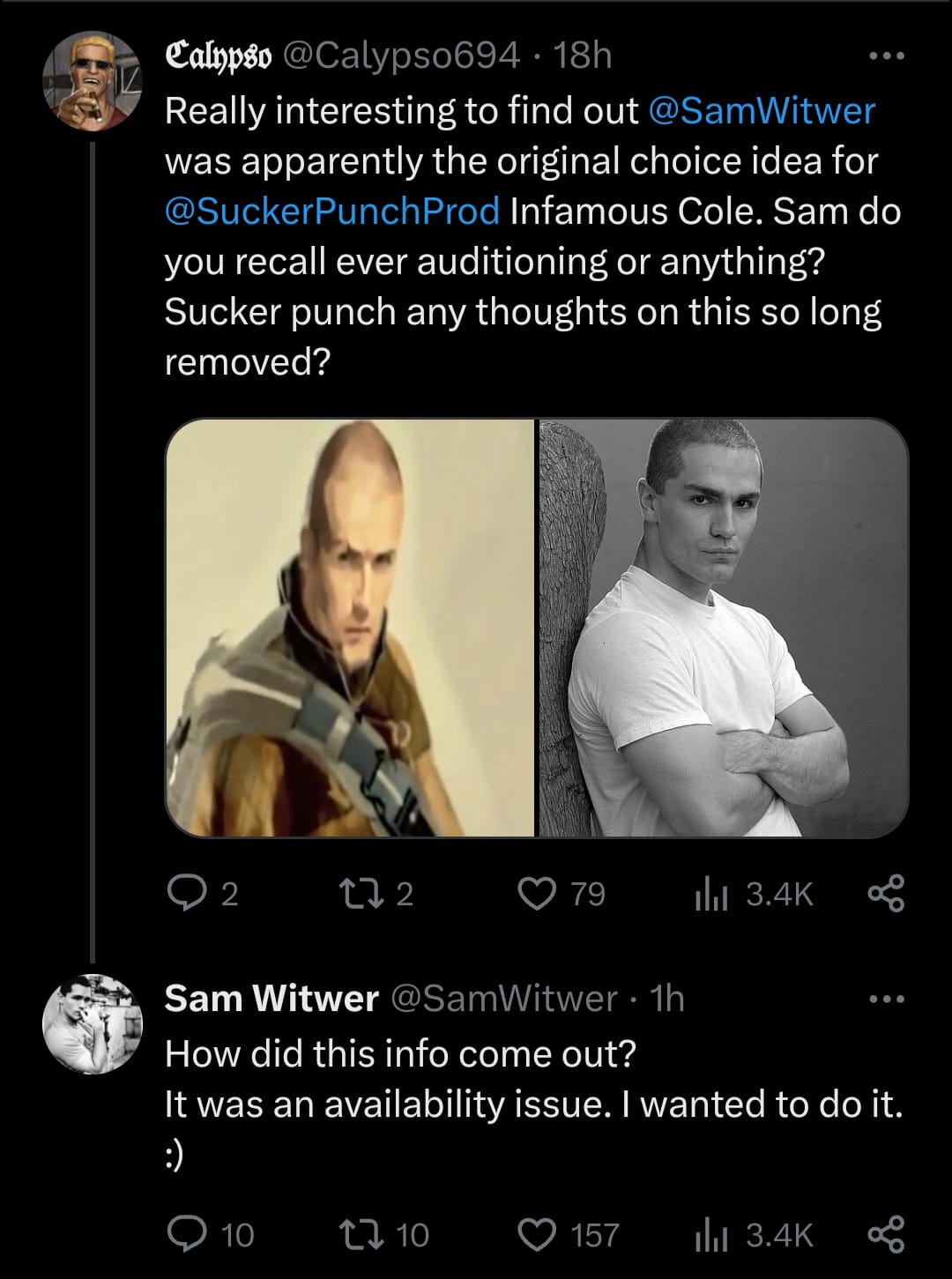Enlarge the Cole concept art image
The image size is (952, 1279).
click(350, 628)
